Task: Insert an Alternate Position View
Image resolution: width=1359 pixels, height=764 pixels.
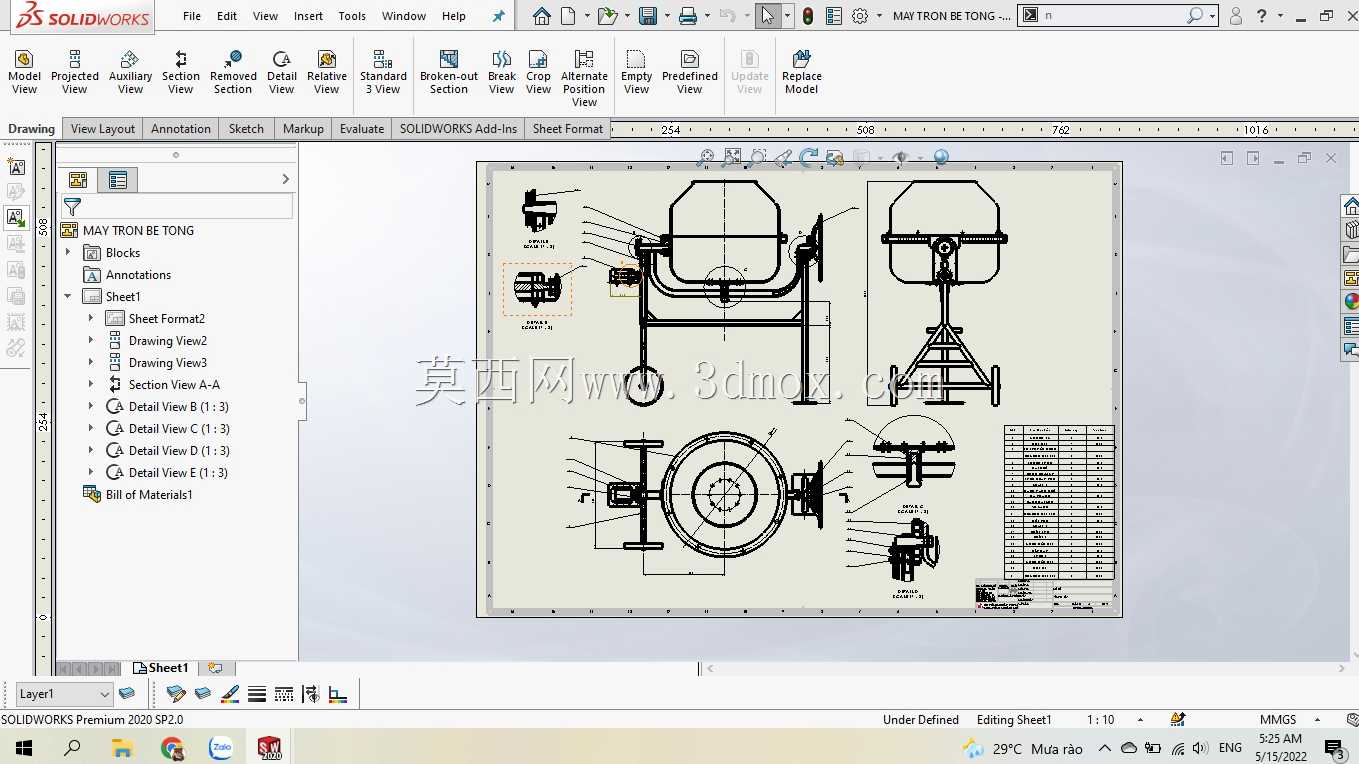Action: pos(584,78)
